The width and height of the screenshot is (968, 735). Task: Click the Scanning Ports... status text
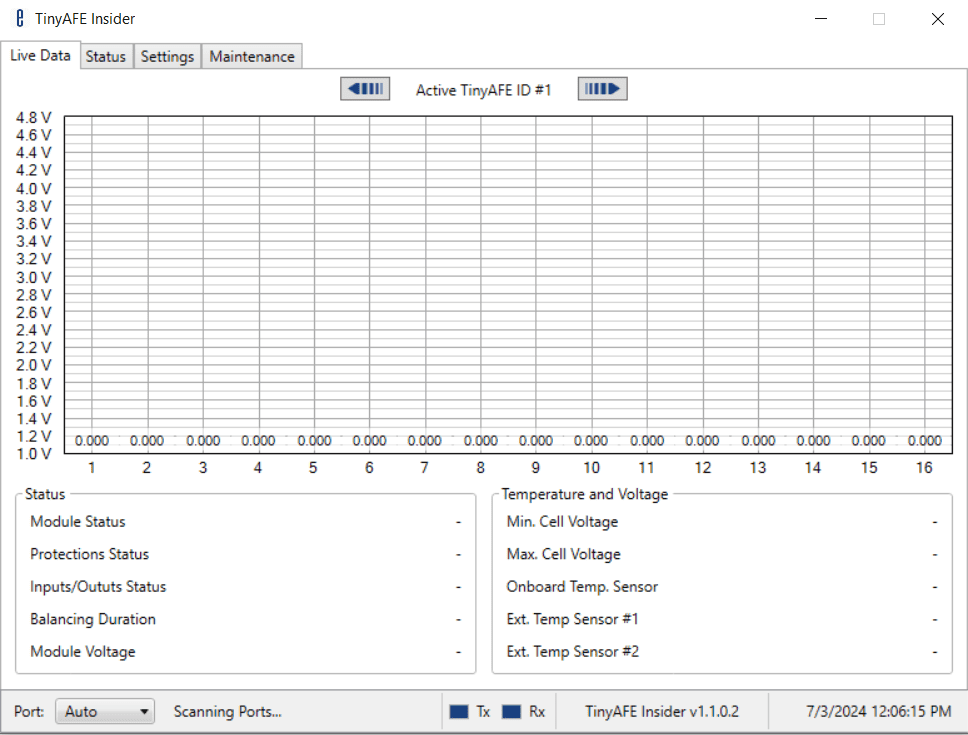click(x=227, y=712)
